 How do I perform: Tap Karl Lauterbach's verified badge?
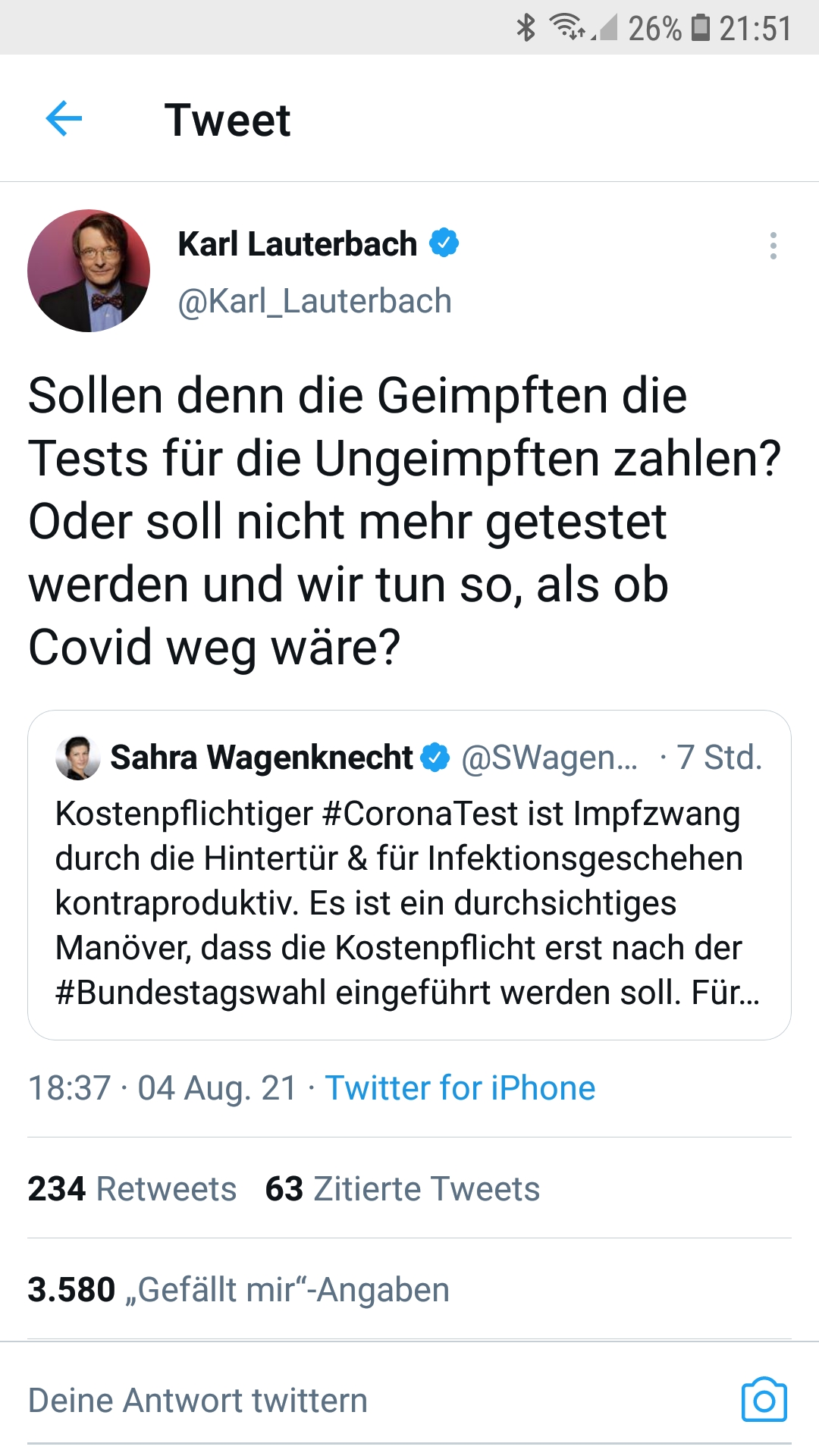click(444, 243)
